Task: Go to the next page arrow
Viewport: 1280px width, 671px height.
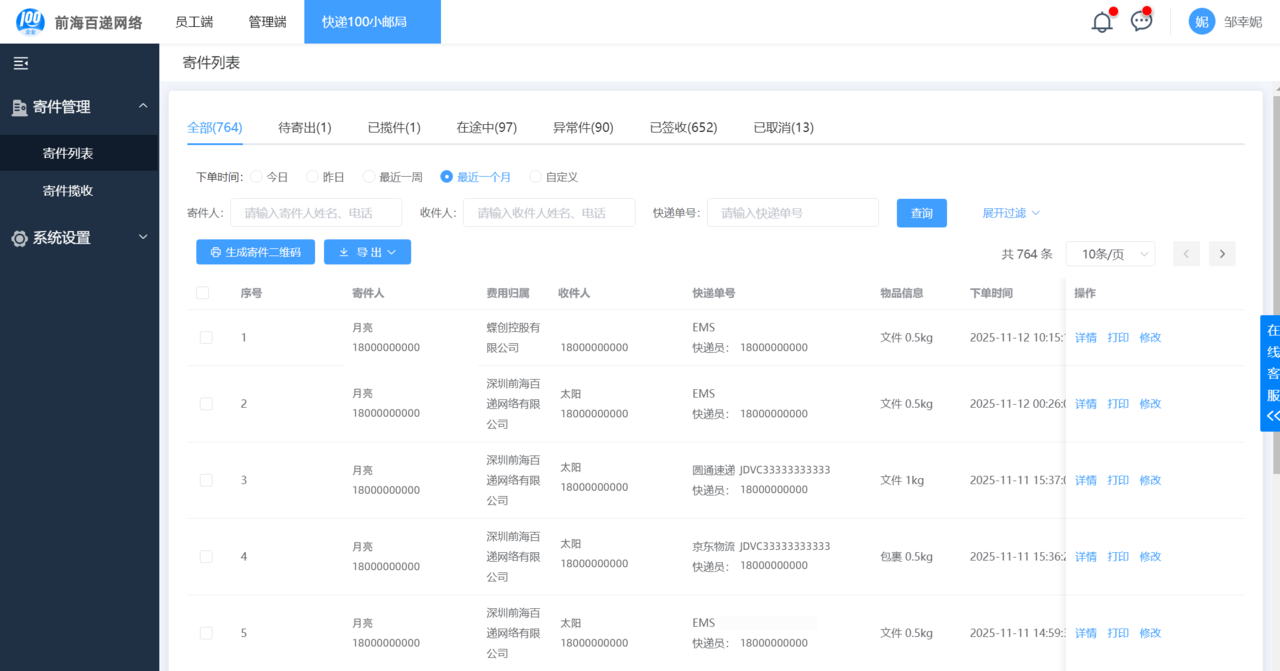Action: (x=1222, y=254)
